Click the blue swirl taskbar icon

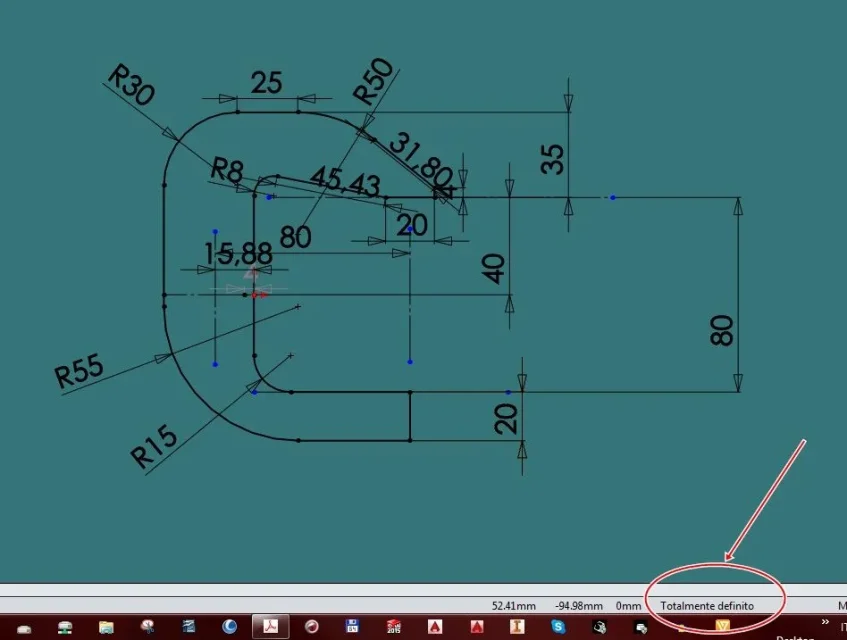pos(230,626)
